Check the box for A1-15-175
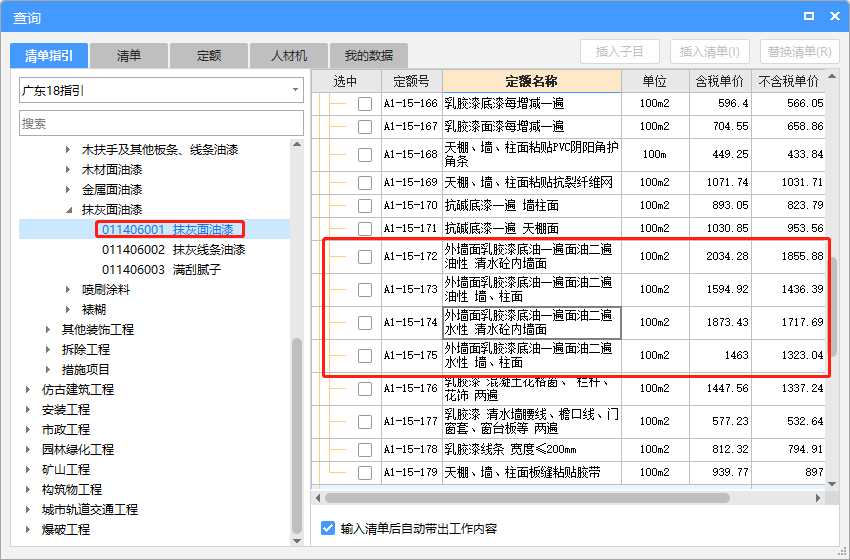850x560 pixels. (x=365, y=356)
